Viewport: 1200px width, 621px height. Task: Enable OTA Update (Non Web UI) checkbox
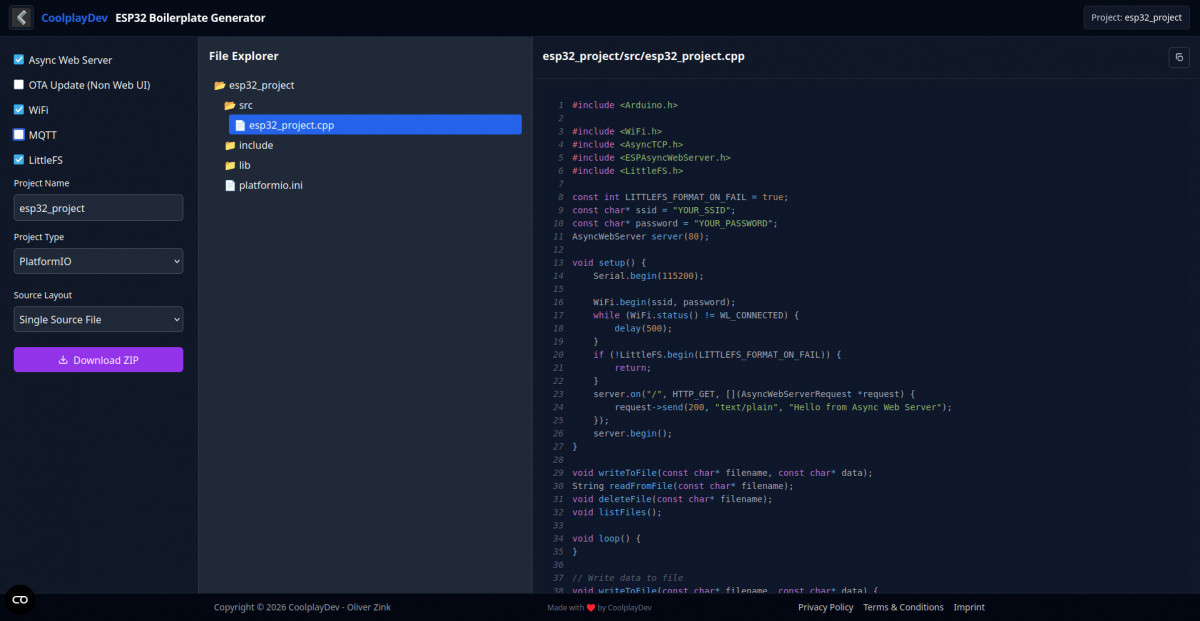tap(19, 85)
